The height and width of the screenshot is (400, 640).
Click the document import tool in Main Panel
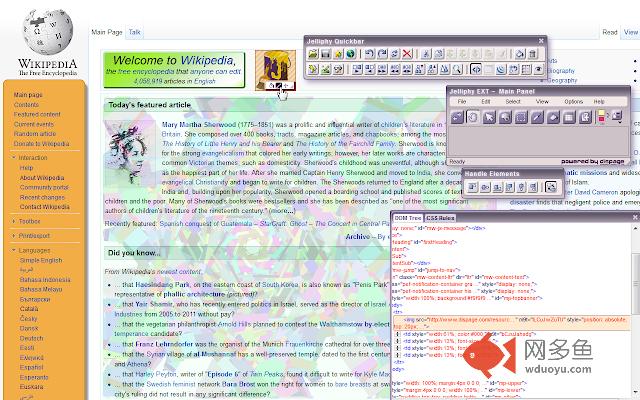(x=585, y=118)
